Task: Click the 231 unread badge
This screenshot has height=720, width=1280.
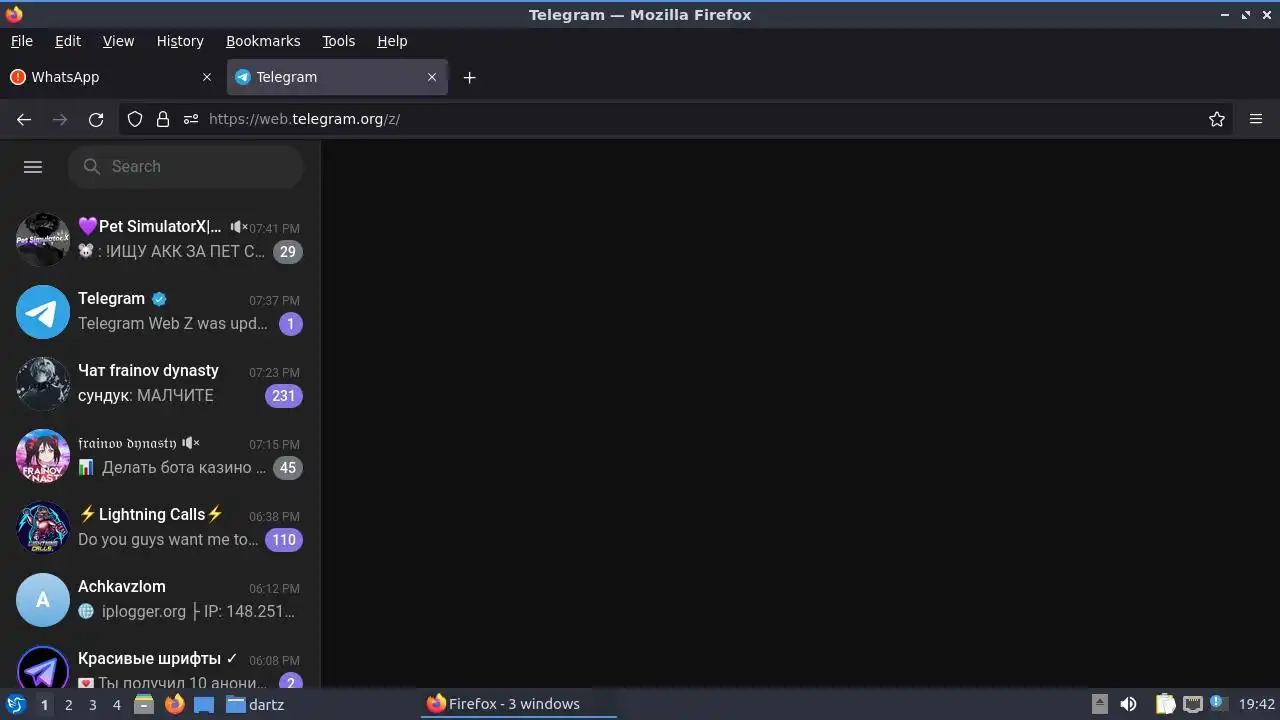Action: click(x=284, y=396)
